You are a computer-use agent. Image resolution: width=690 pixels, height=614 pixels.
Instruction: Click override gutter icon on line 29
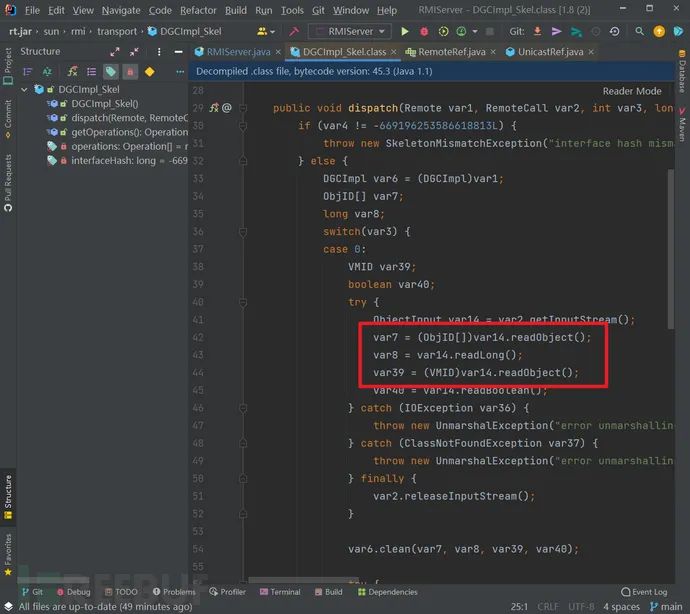click(x=214, y=107)
